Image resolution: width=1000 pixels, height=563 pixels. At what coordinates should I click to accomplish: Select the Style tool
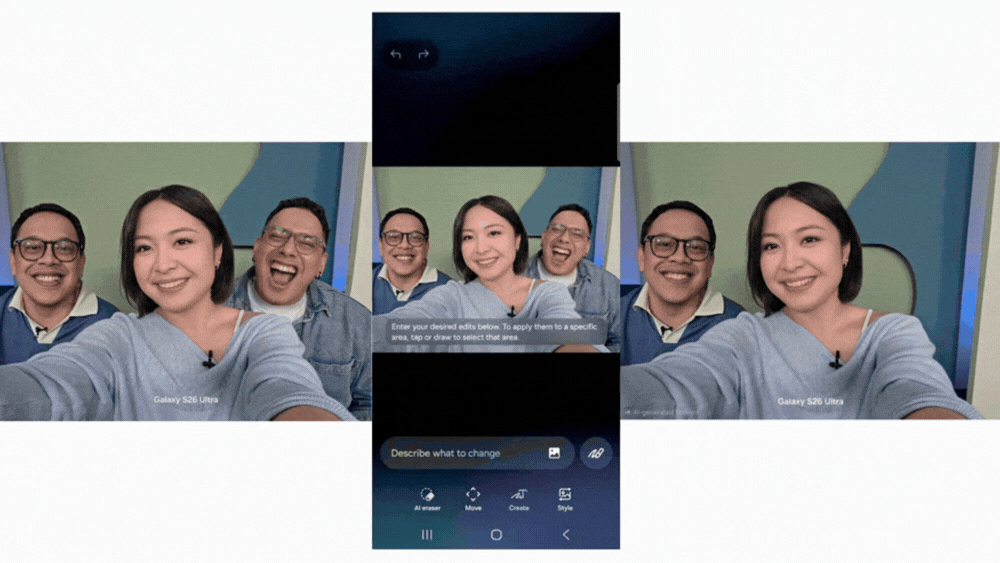(x=565, y=499)
